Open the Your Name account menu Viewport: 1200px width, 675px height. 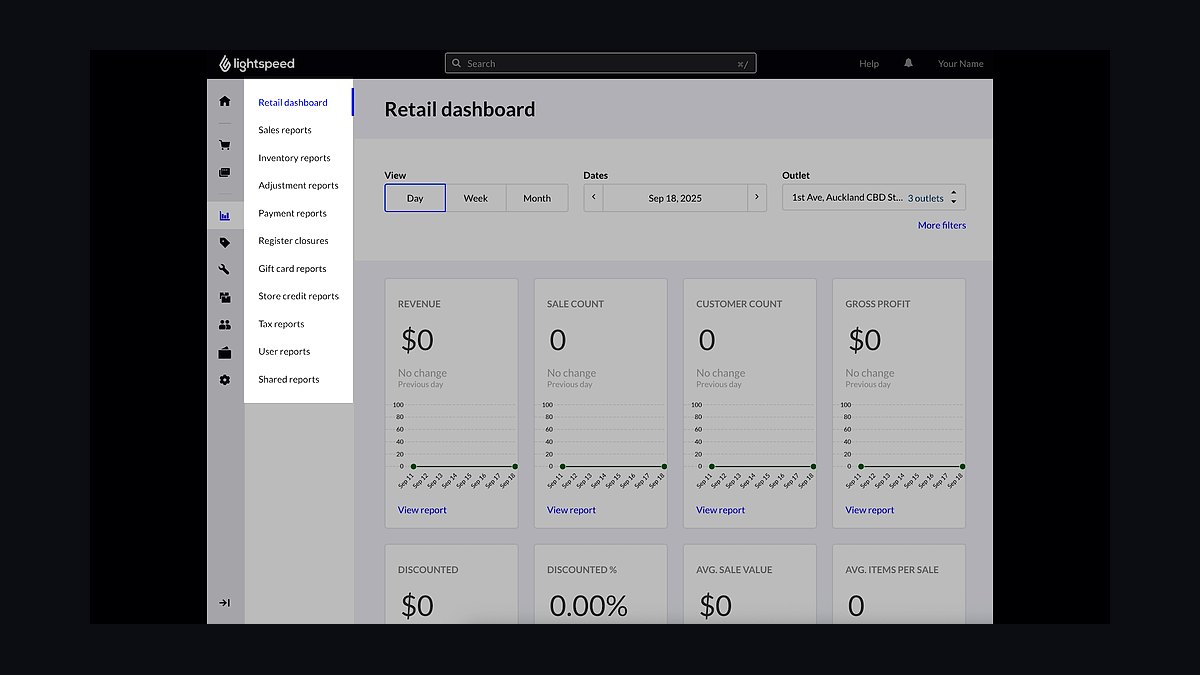tap(961, 64)
